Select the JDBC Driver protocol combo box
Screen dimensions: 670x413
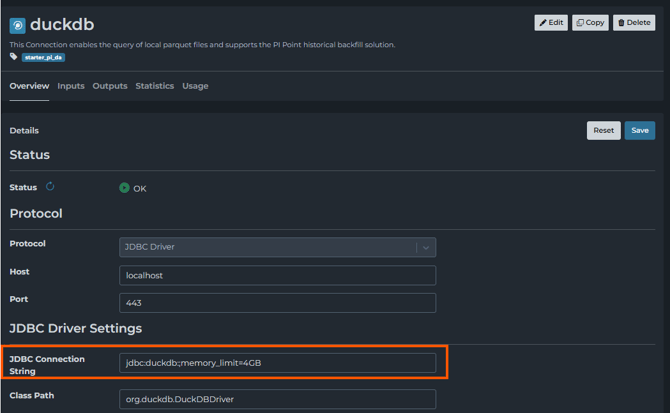277,247
